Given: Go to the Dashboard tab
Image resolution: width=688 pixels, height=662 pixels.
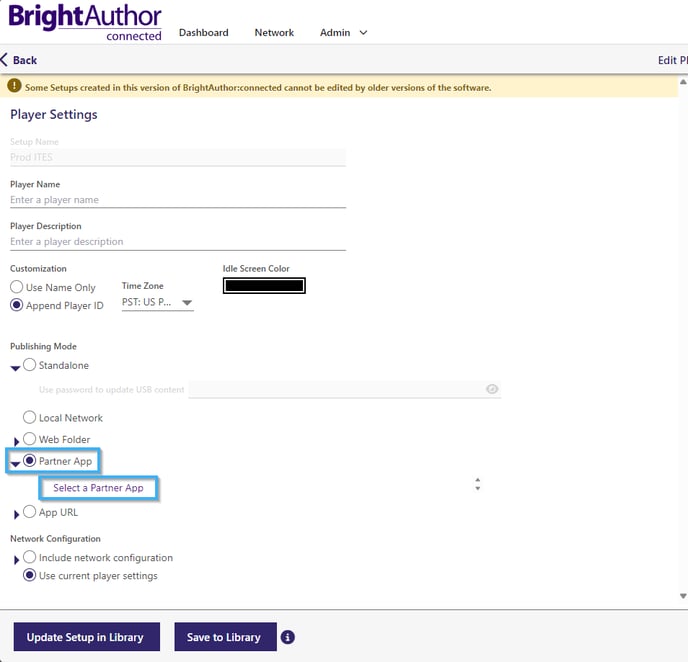Looking at the screenshot, I should point(204,32).
